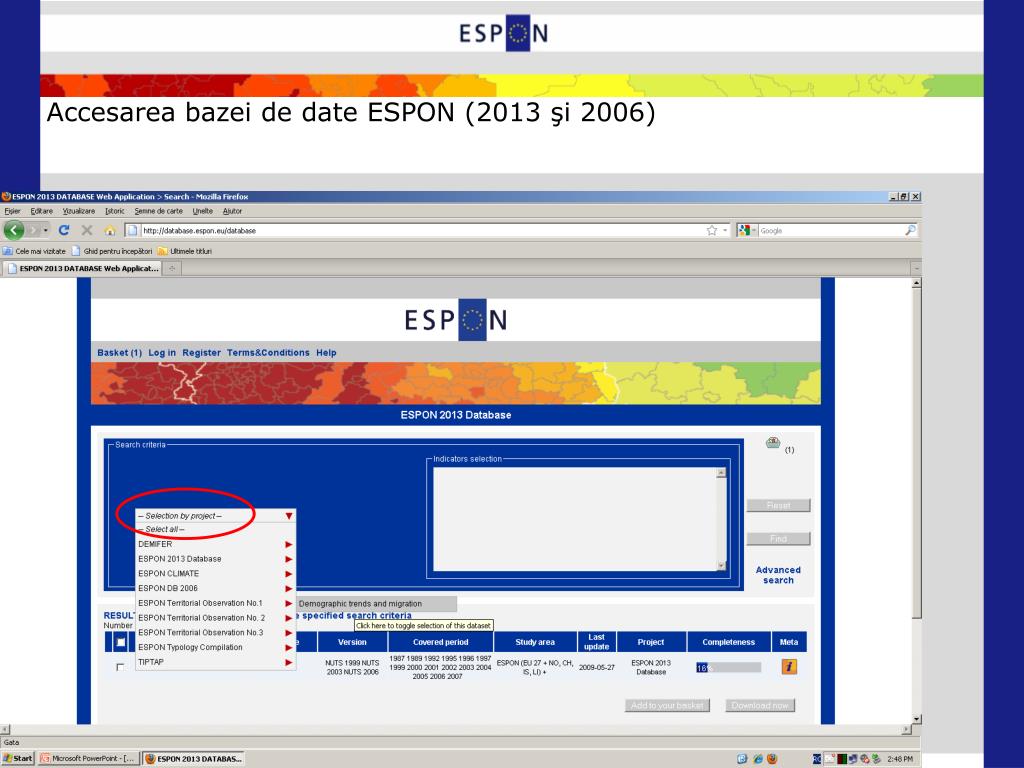Go back using the green back arrow
The height and width of the screenshot is (768, 1024).
coord(14,230)
